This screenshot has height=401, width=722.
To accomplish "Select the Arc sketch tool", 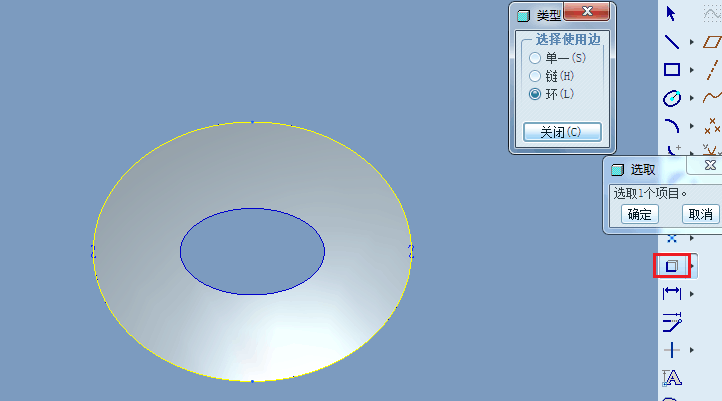I will pos(672,126).
